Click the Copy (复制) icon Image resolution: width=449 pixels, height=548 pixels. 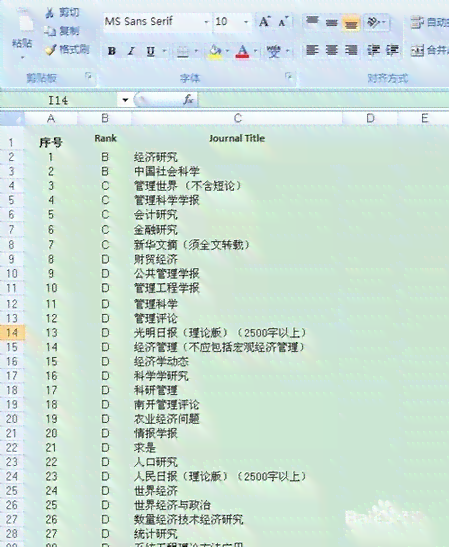coord(50,31)
